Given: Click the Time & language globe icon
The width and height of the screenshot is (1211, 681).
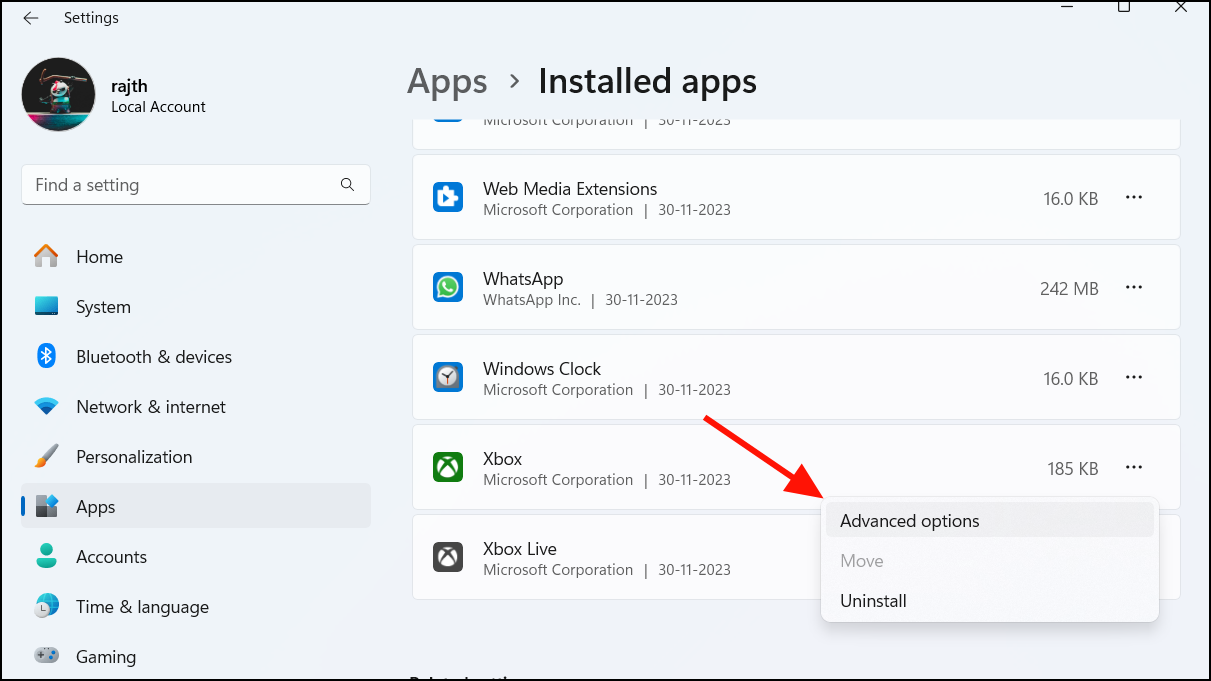Looking at the screenshot, I should click(x=46, y=607).
